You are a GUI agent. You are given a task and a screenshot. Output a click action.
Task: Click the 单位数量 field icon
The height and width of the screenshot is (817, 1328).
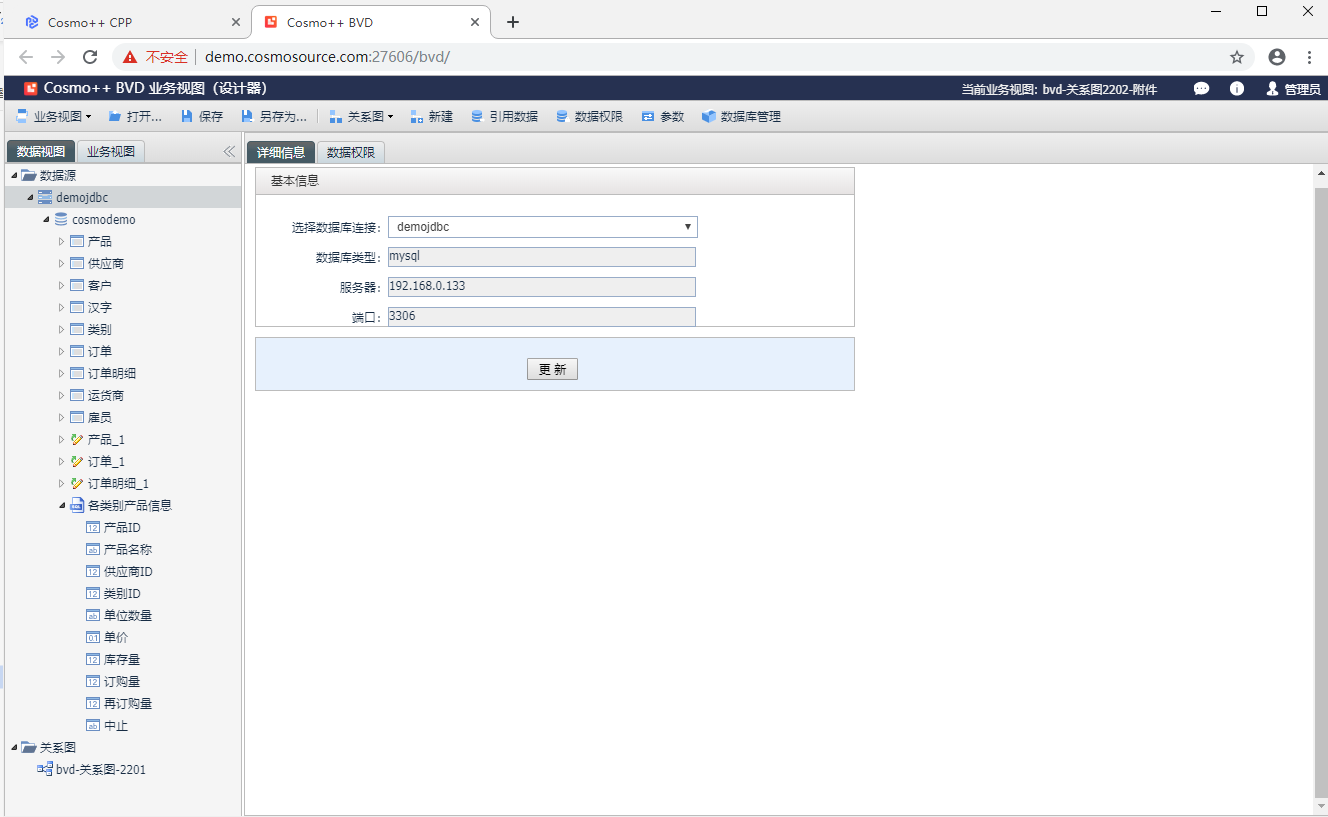pyautogui.click(x=93, y=615)
